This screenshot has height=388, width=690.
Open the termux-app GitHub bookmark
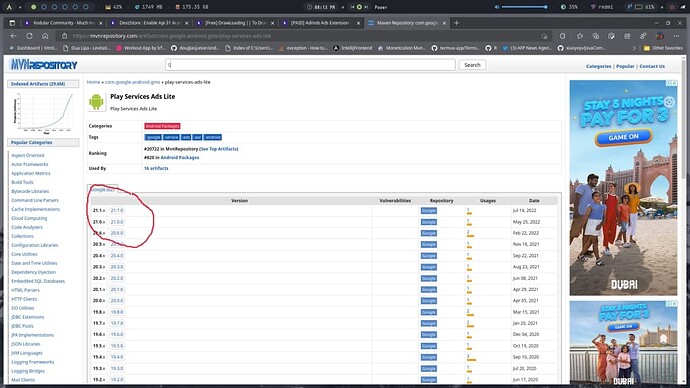pos(455,48)
